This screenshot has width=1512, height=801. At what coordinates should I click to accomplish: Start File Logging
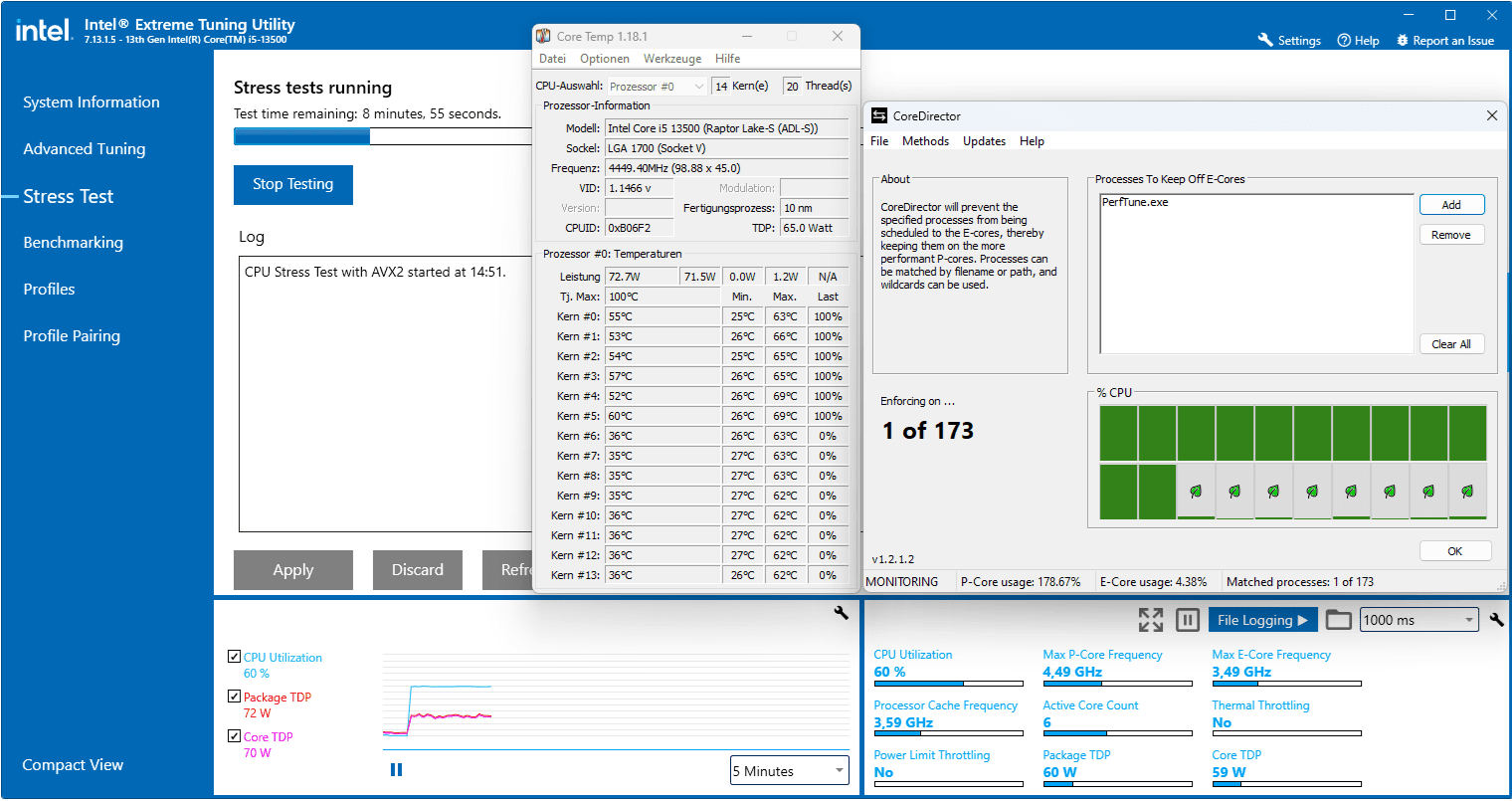coord(1262,620)
